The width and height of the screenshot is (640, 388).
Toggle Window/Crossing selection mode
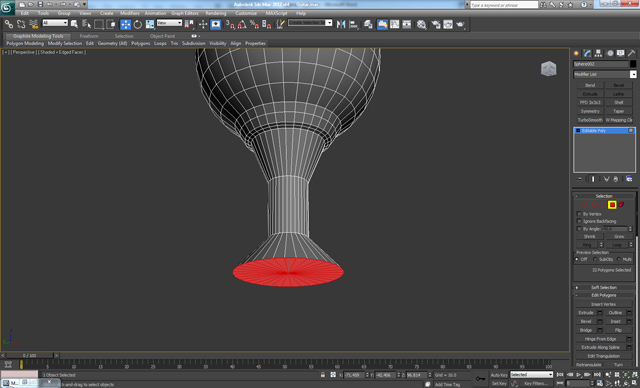click(111, 24)
